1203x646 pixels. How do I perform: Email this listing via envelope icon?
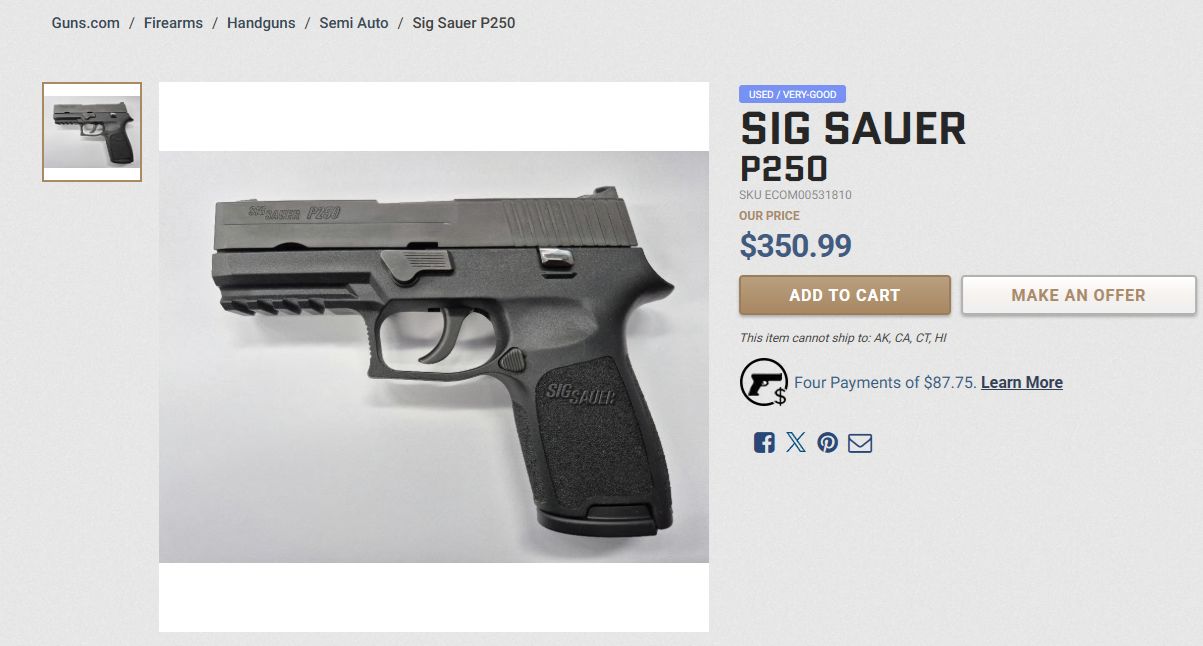pos(860,443)
